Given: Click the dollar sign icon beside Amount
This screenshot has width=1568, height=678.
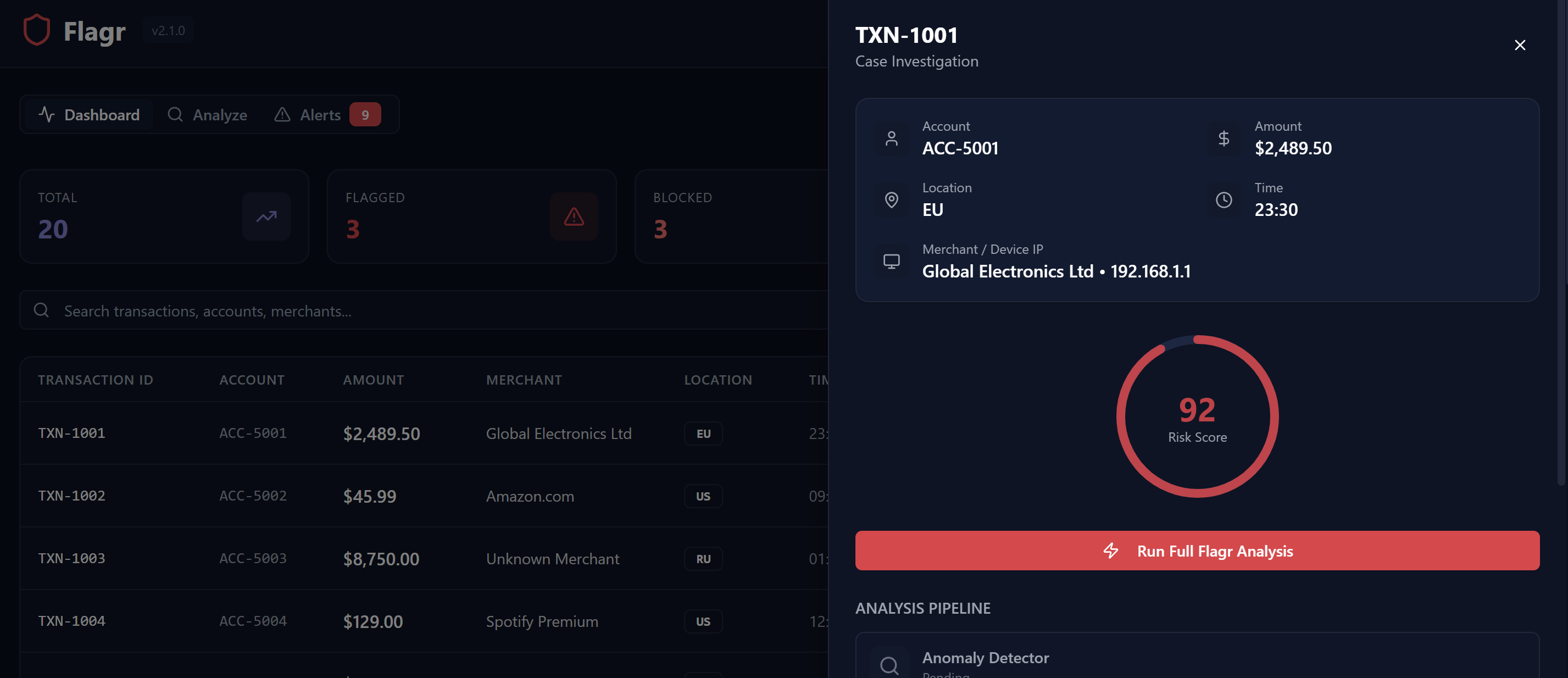Looking at the screenshot, I should [x=1224, y=139].
